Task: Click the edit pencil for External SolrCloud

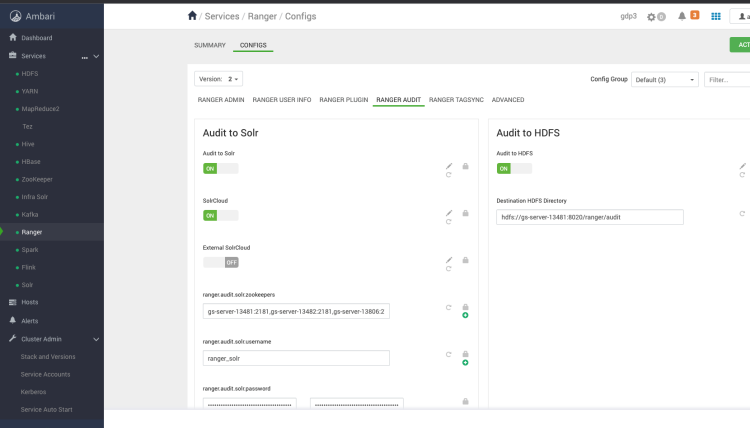Action: click(x=449, y=260)
